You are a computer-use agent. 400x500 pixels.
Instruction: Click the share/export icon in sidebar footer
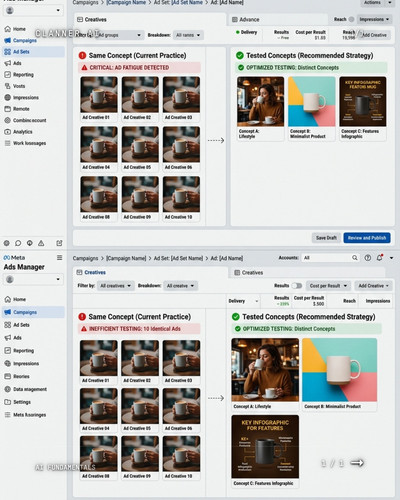pos(59,243)
